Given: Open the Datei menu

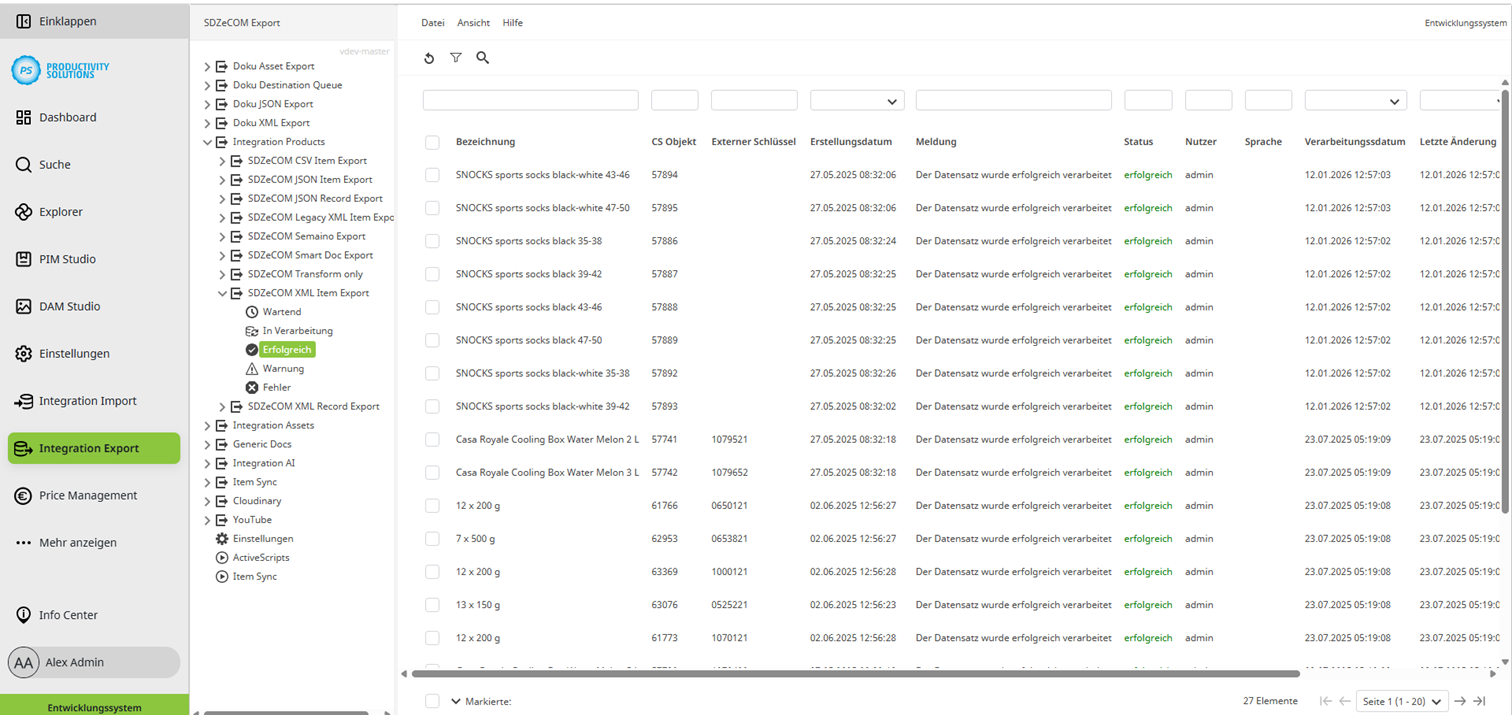Looking at the screenshot, I should 432,22.
